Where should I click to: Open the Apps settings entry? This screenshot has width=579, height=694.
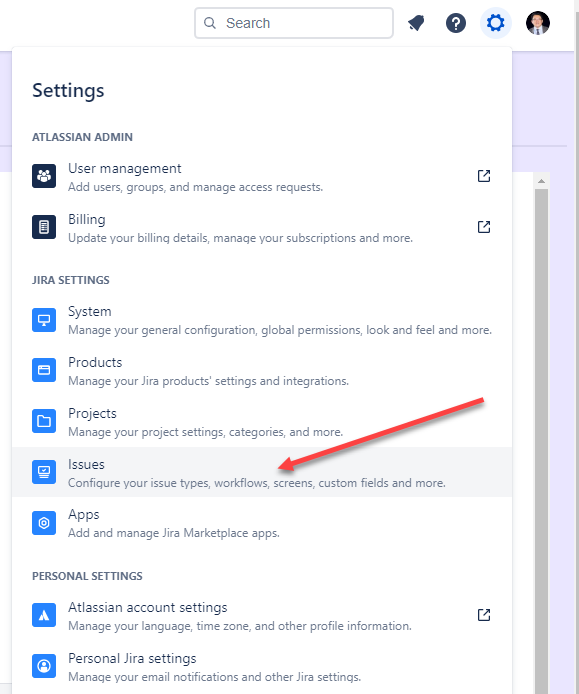pos(262,523)
